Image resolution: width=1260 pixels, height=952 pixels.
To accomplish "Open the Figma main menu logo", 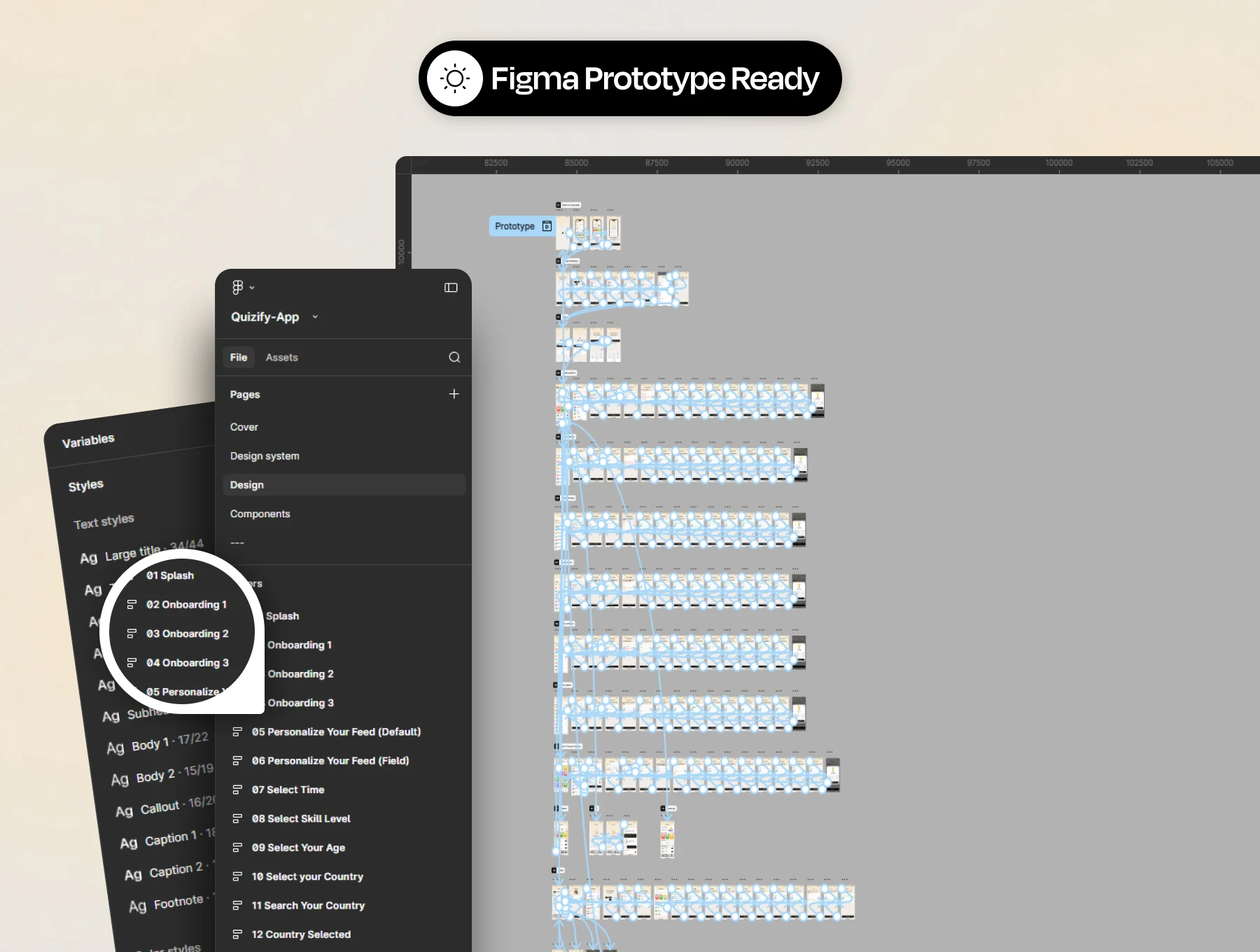I will [237, 287].
